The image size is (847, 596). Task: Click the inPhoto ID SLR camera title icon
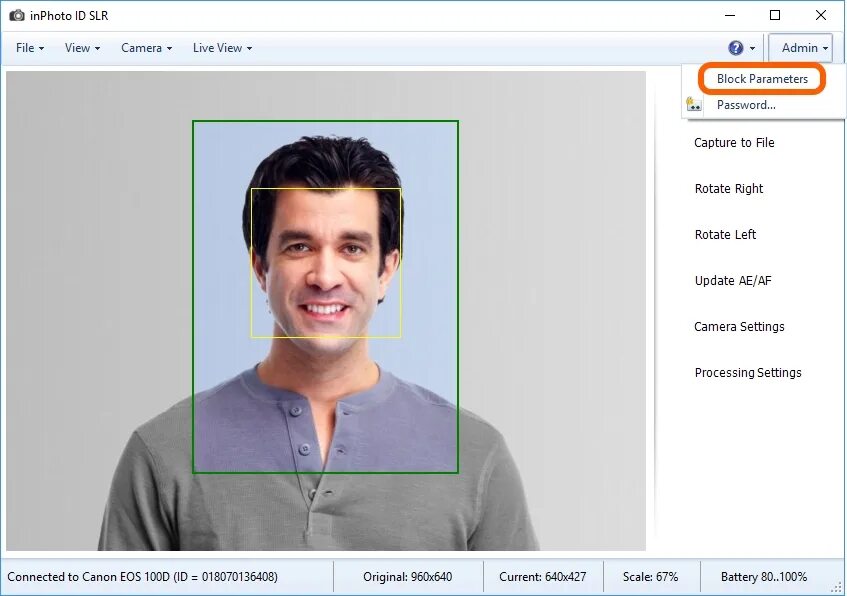[17, 15]
